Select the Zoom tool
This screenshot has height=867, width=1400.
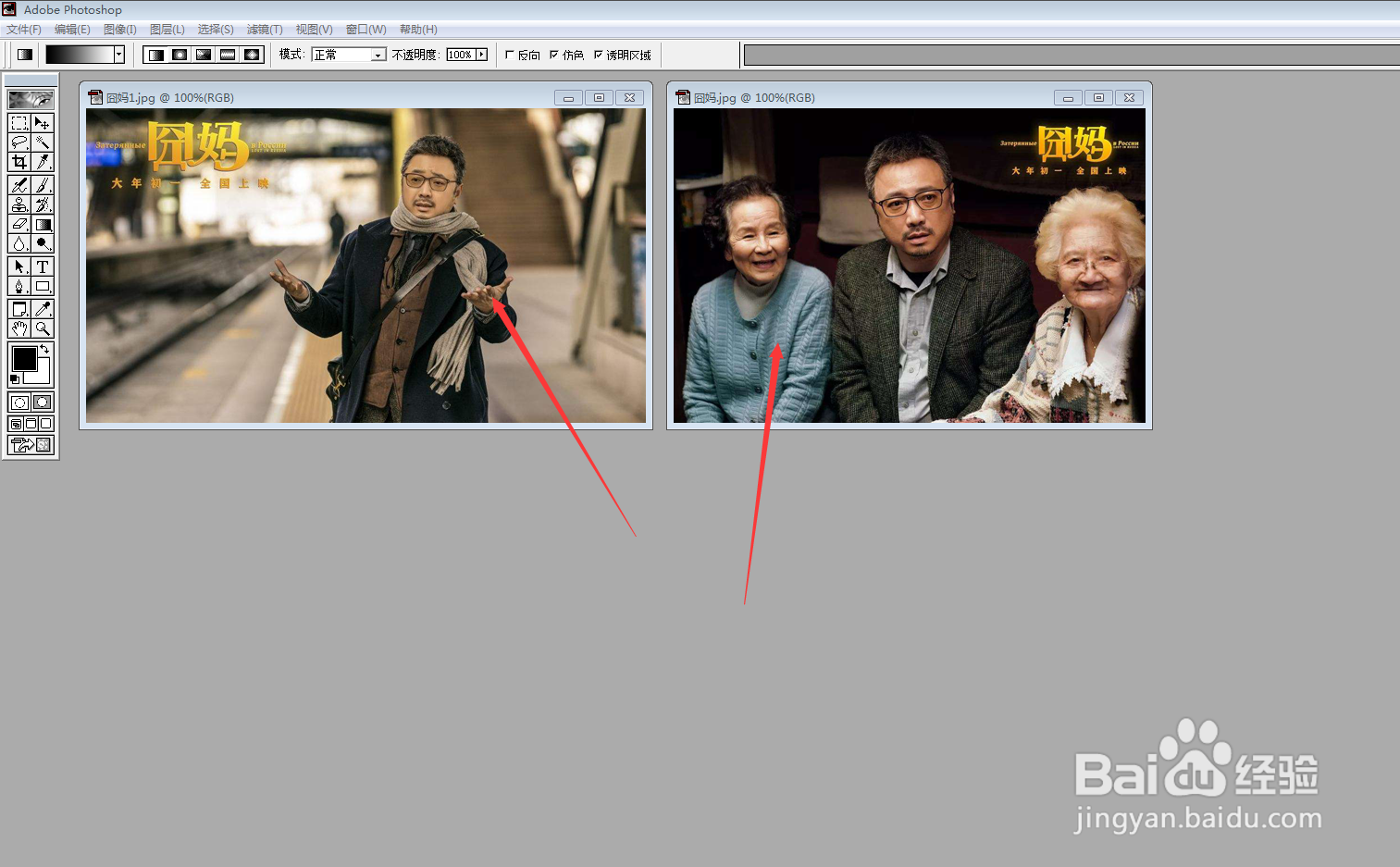(43, 328)
